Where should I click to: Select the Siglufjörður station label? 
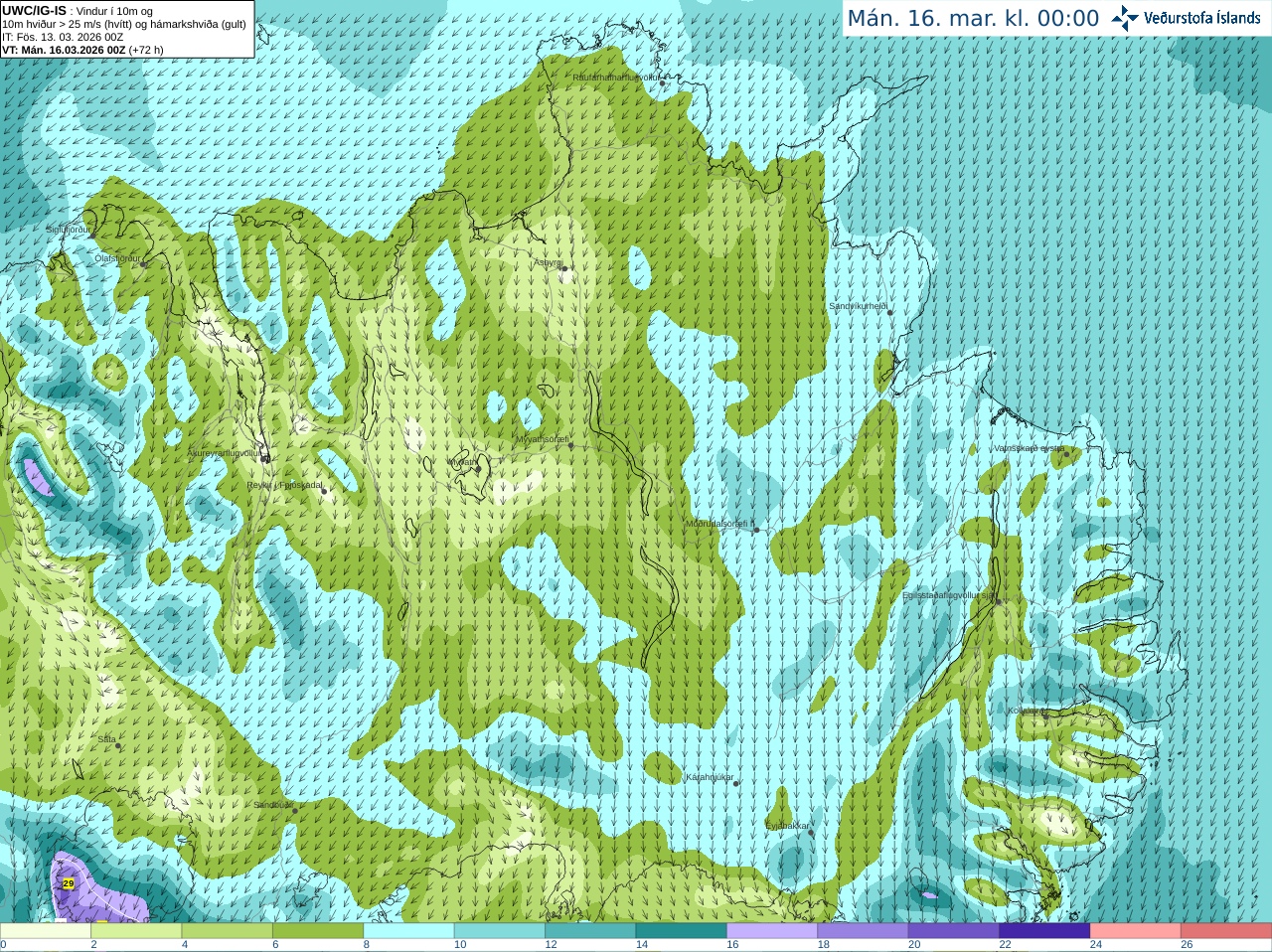(69, 230)
